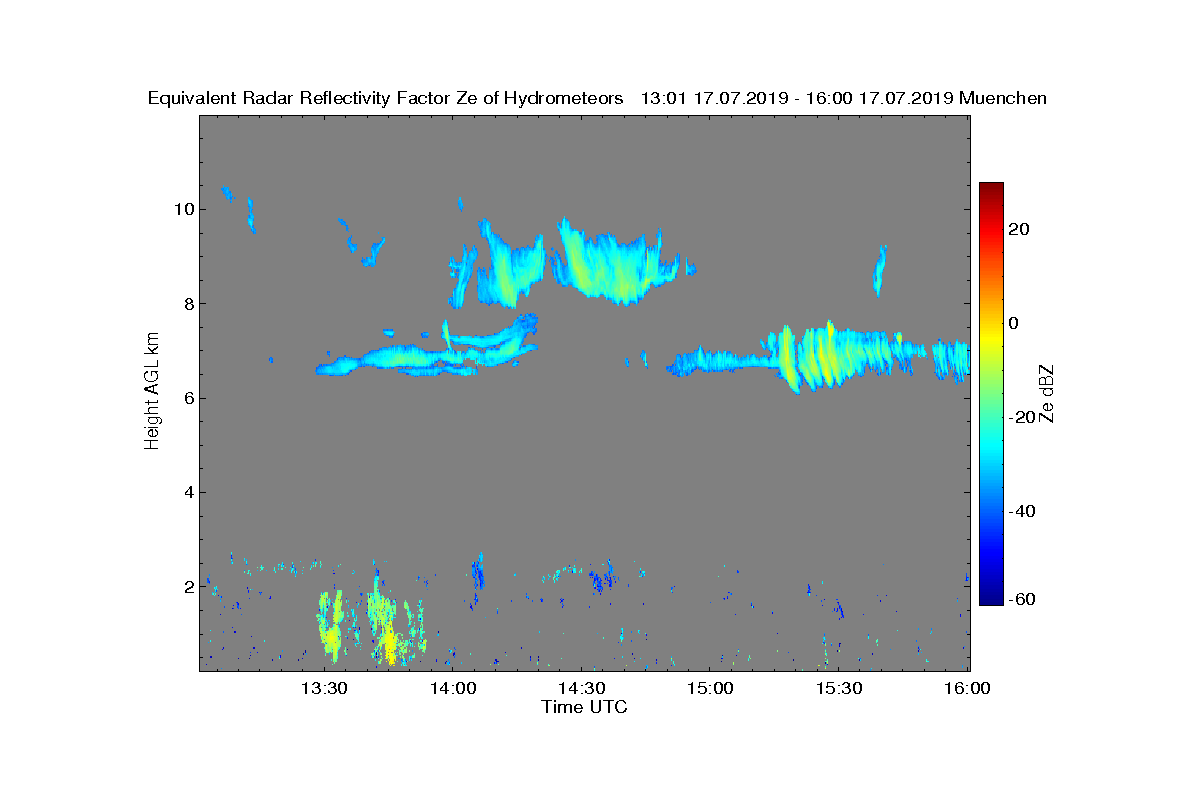Click the height tick label 2

pyautogui.click(x=187, y=586)
